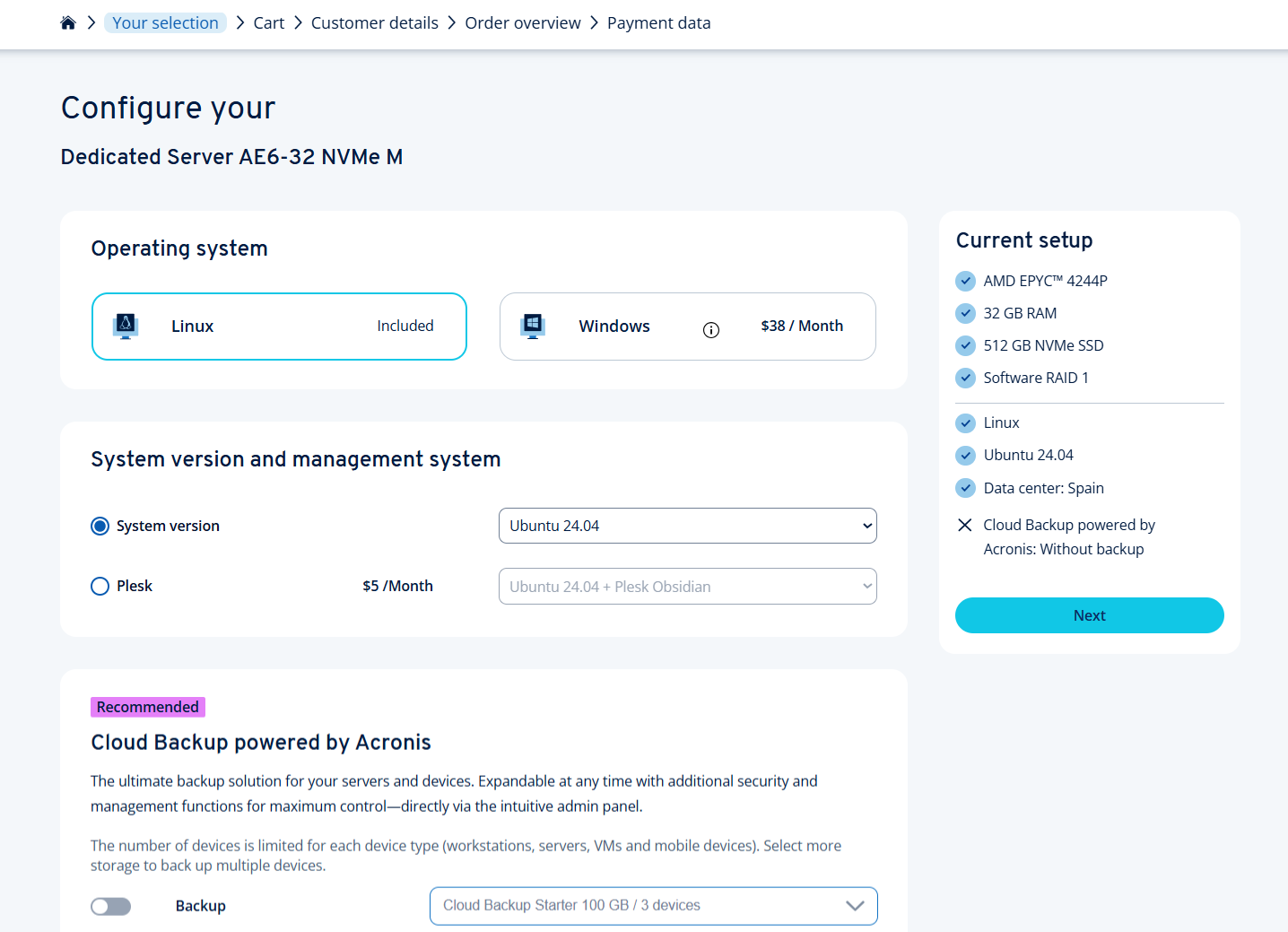Click the Included label on Linux

click(405, 326)
